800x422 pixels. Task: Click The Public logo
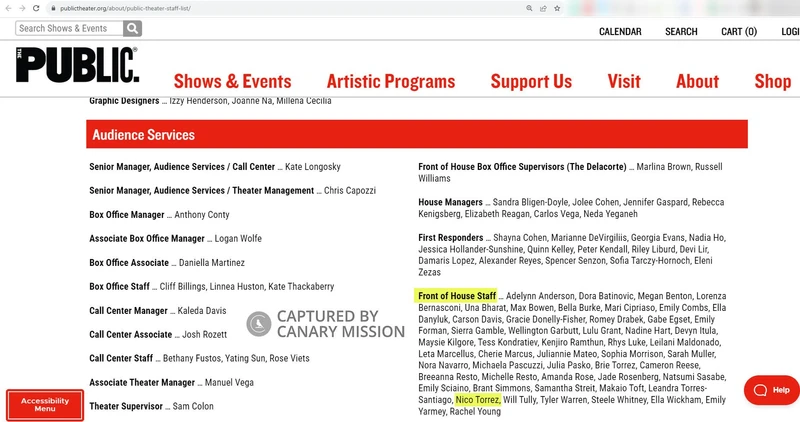click(x=77, y=65)
